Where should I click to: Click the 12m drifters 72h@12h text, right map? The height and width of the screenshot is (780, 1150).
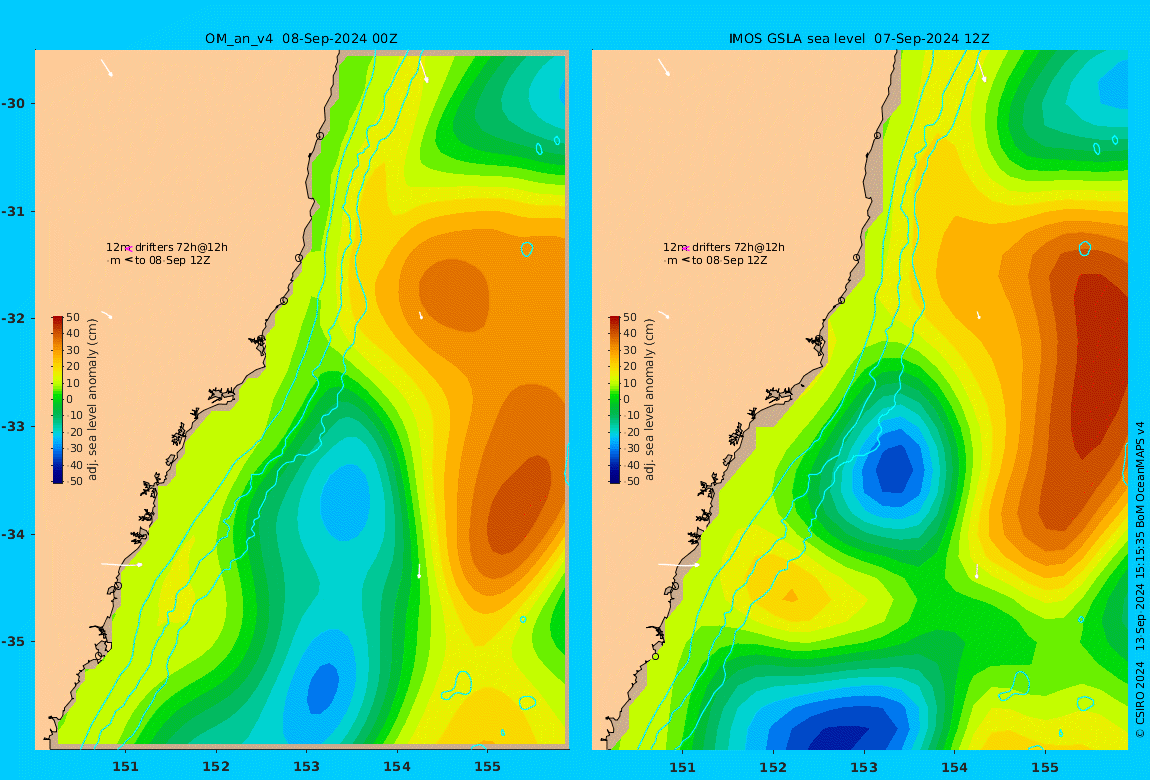click(x=724, y=248)
